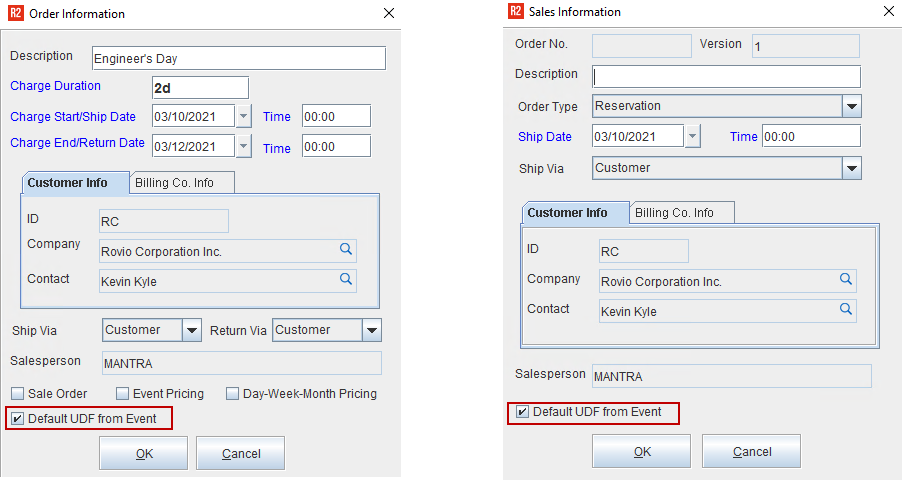Close the Order Information dialog

[388, 13]
